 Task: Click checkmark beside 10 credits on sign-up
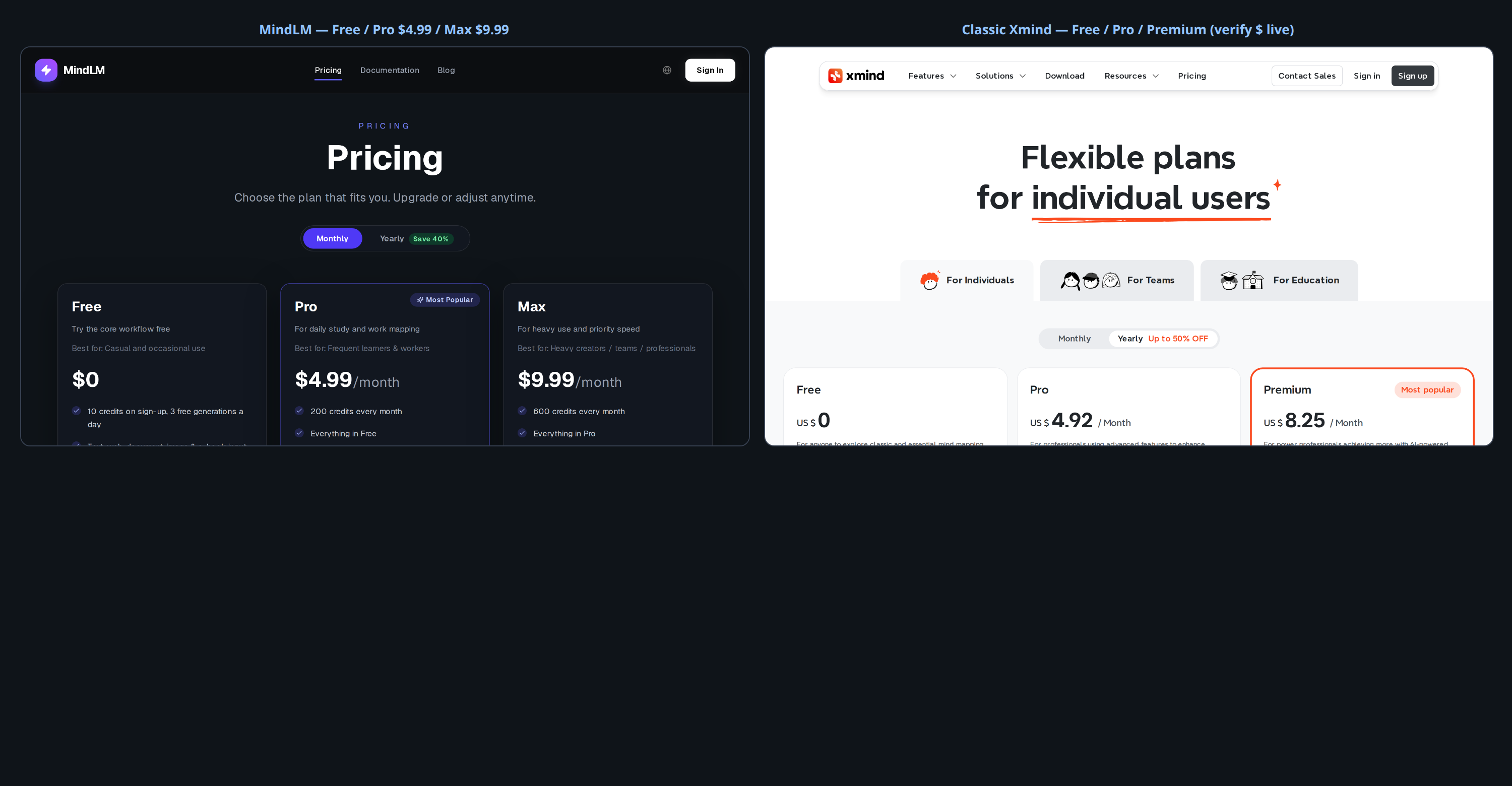pos(76,411)
